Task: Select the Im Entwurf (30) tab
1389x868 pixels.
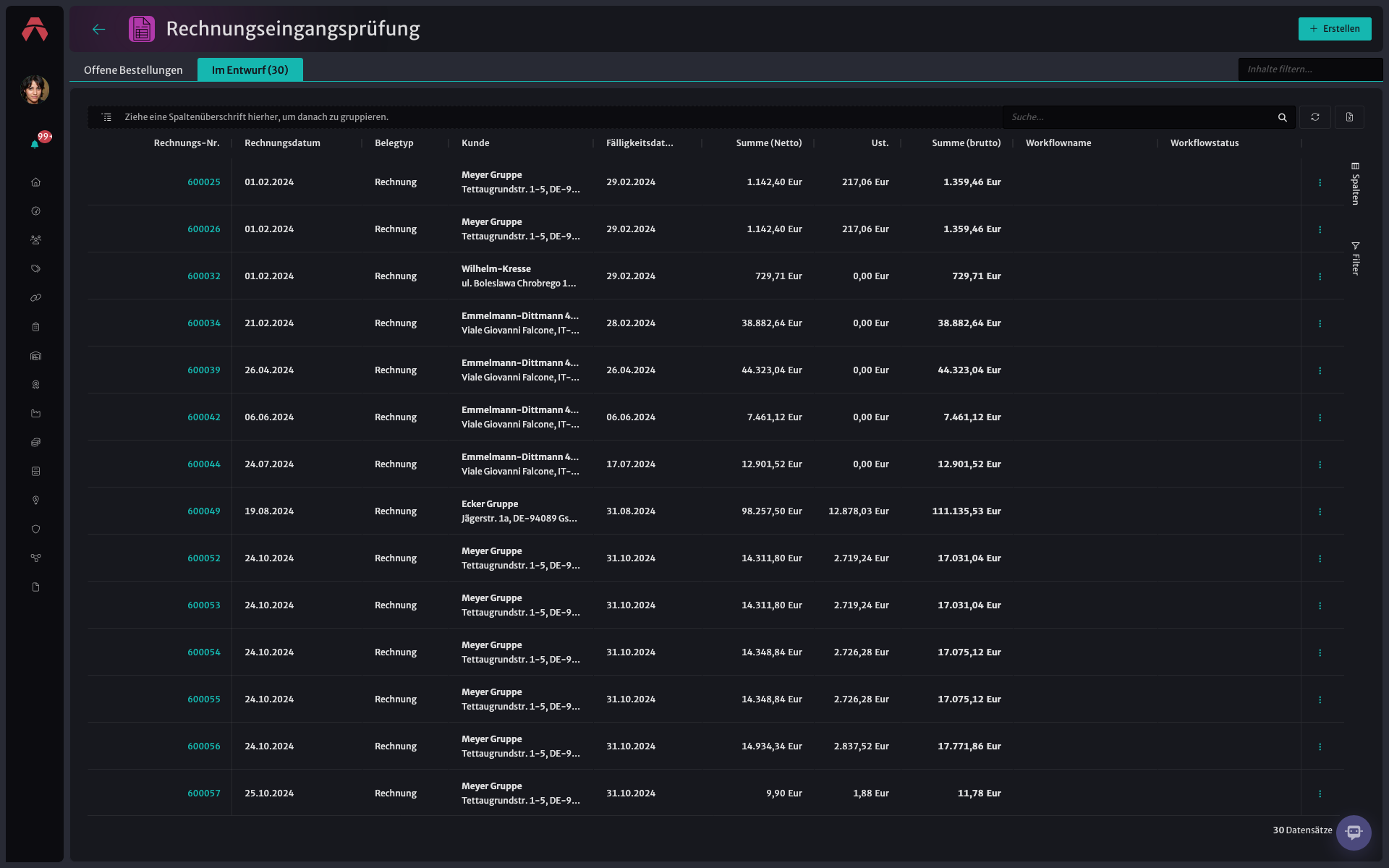Action: tap(250, 70)
